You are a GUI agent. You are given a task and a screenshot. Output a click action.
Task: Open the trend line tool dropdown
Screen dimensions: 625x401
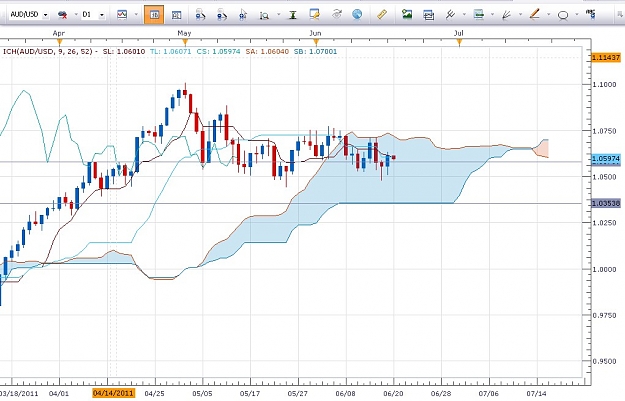point(548,15)
